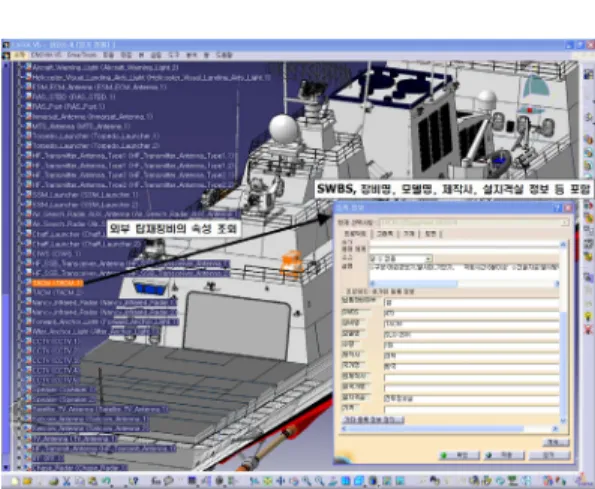Open the current selection combo box in dialog
The width and height of the screenshot is (595, 489).
click(x=474, y=222)
